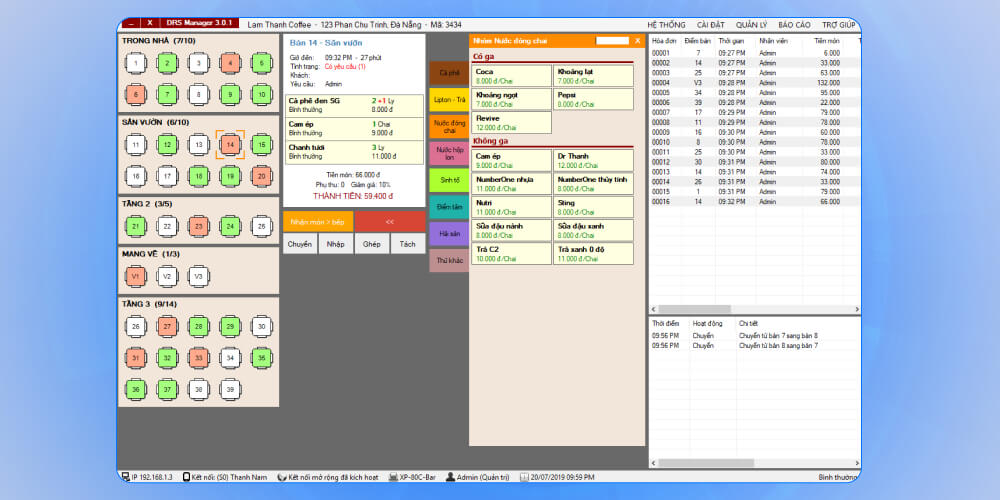The width and height of the screenshot is (1000, 500).
Task: Select takeaway order V1
Action: coord(136,276)
